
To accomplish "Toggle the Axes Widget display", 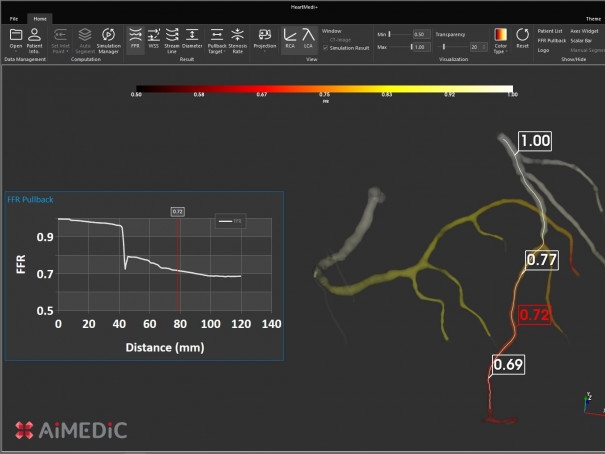I will [x=583, y=32].
